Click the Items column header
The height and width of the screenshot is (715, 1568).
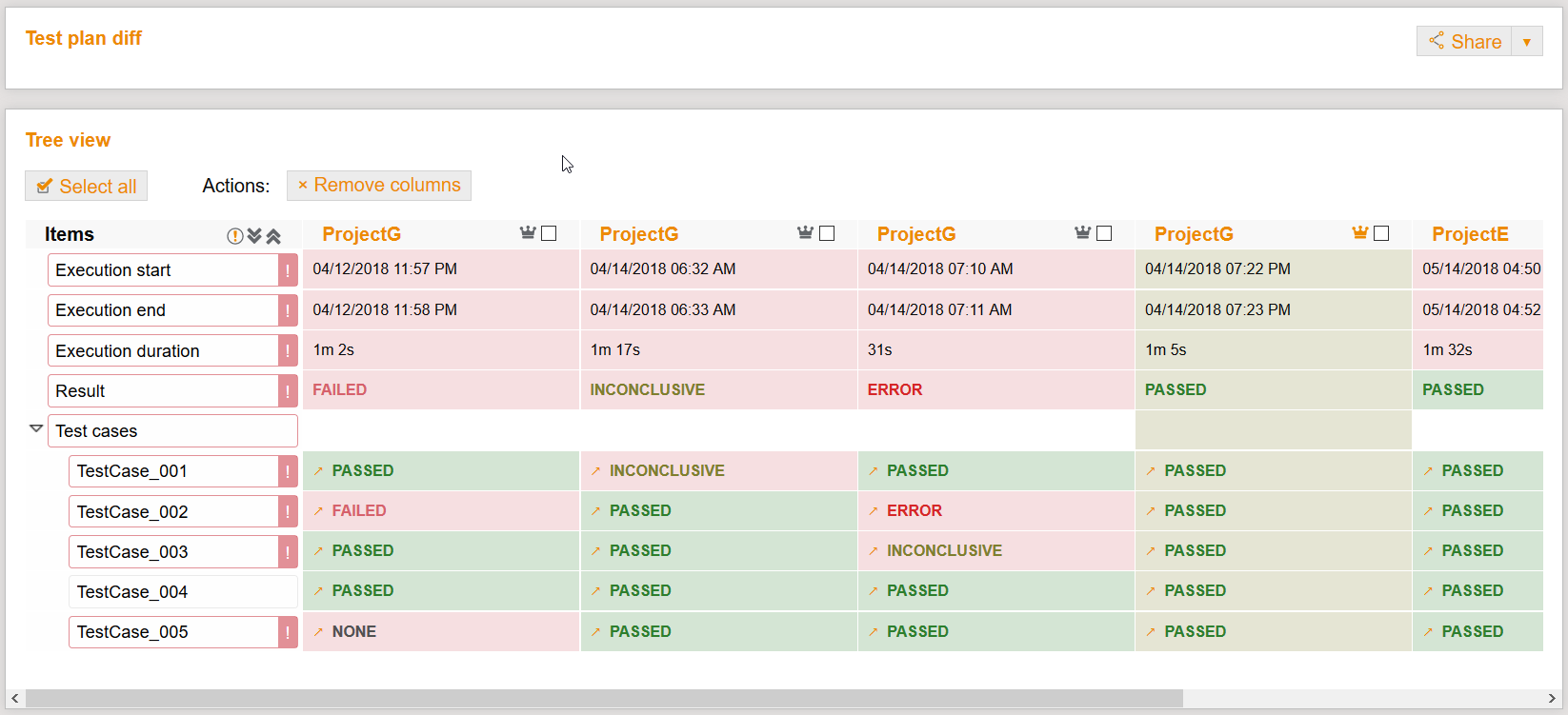(x=70, y=234)
